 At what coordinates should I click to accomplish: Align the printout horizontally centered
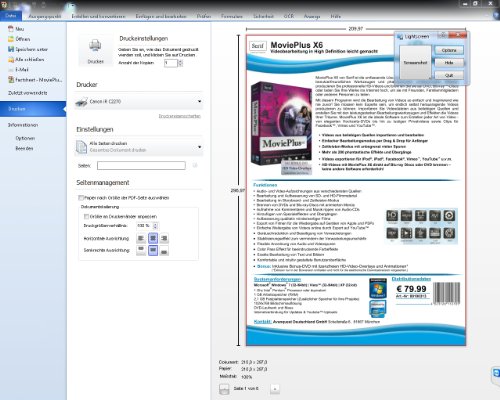tap(153, 238)
